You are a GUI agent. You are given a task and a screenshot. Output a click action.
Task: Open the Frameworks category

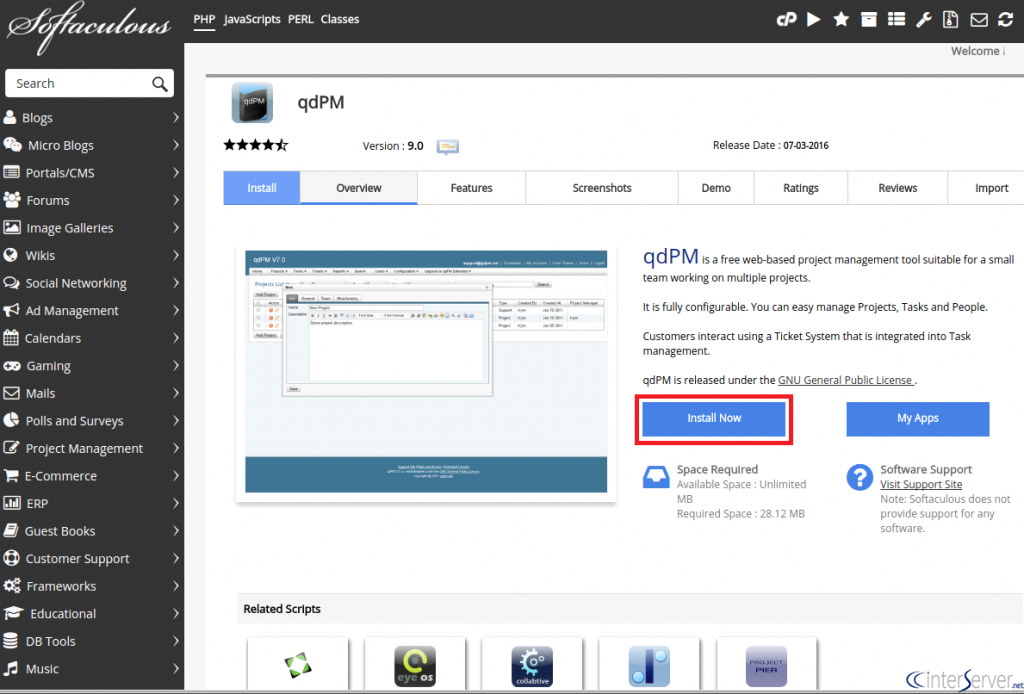91,586
